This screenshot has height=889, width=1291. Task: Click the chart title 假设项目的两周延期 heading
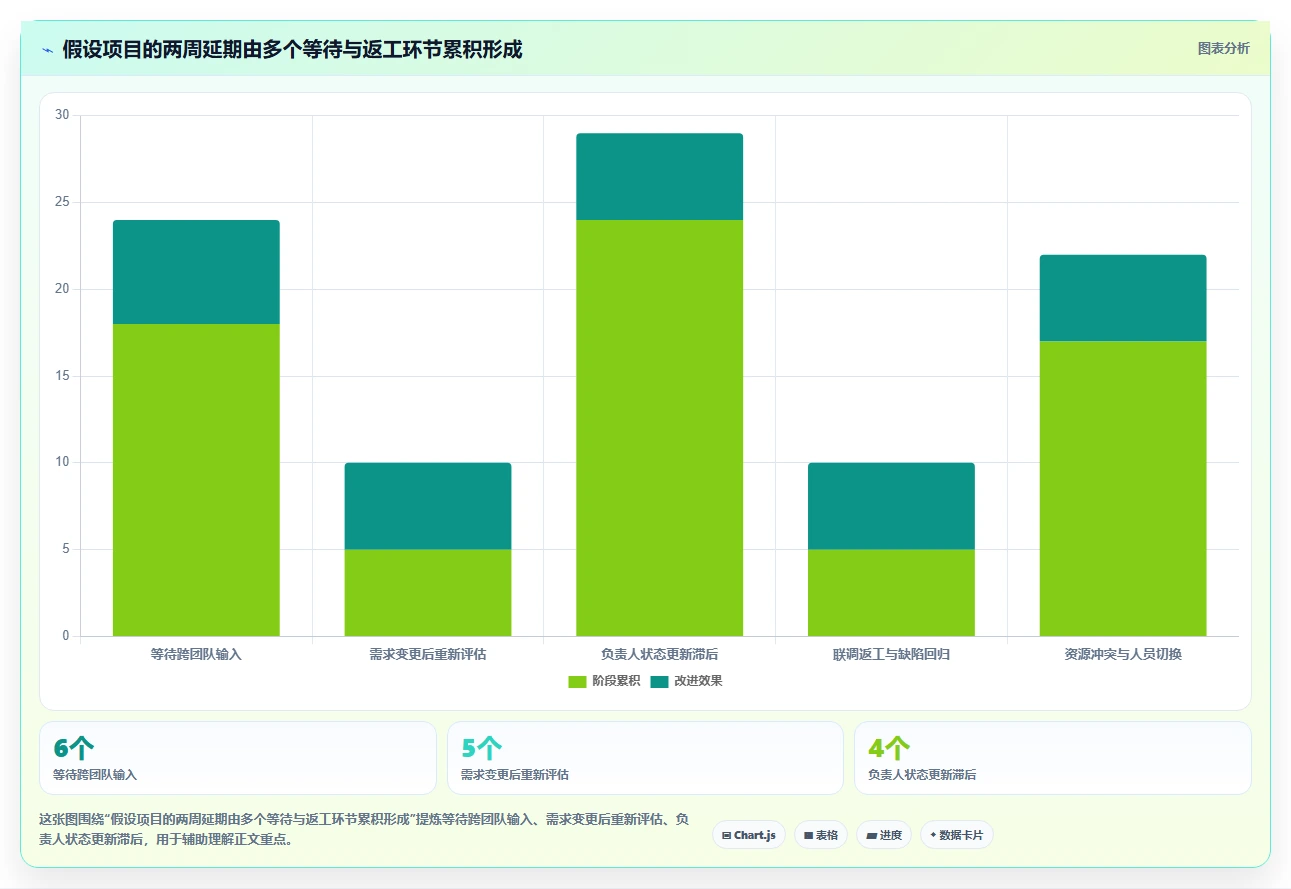[x=292, y=49]
